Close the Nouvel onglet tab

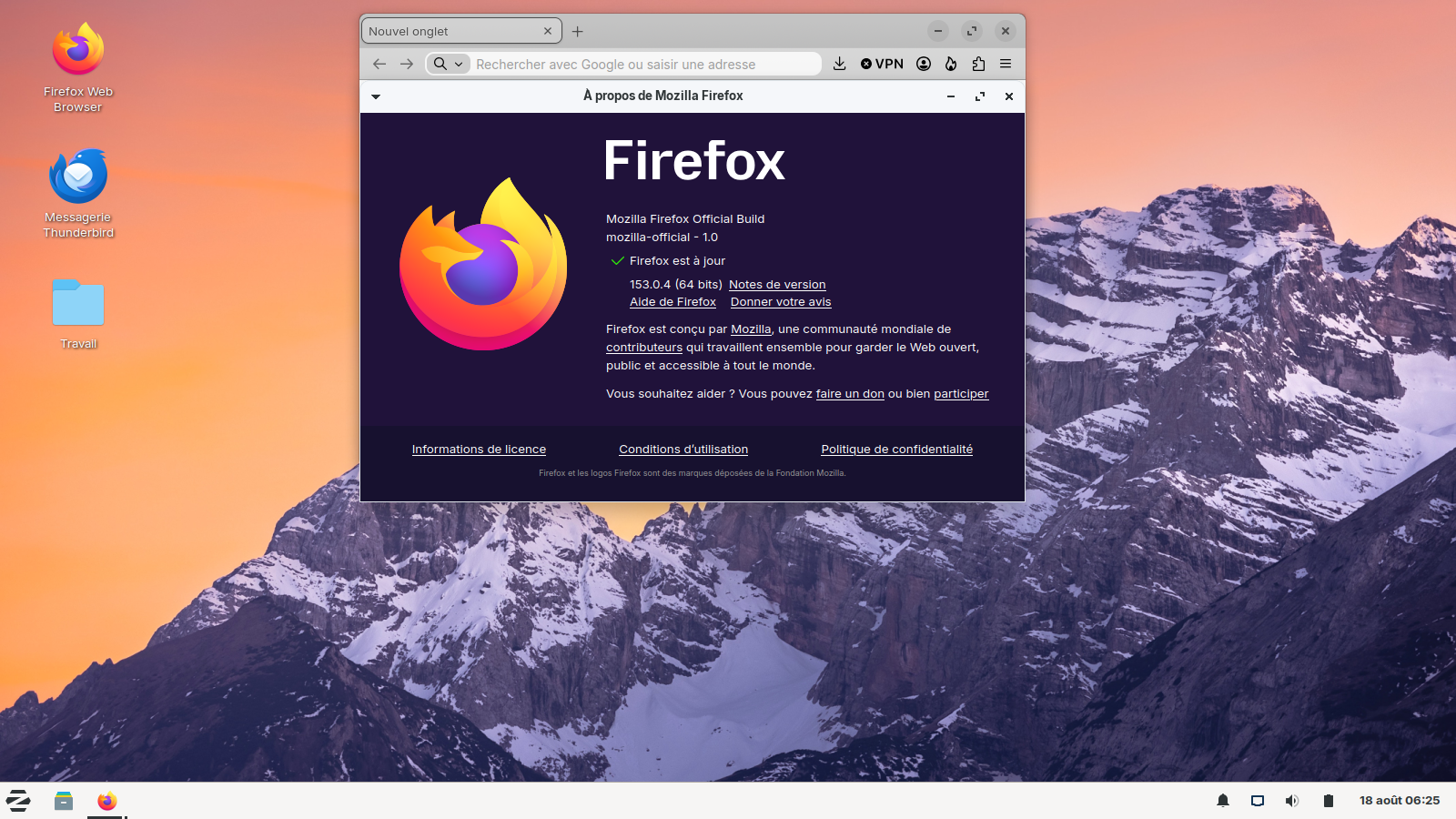pyautogui.click(x=548, y=31)
